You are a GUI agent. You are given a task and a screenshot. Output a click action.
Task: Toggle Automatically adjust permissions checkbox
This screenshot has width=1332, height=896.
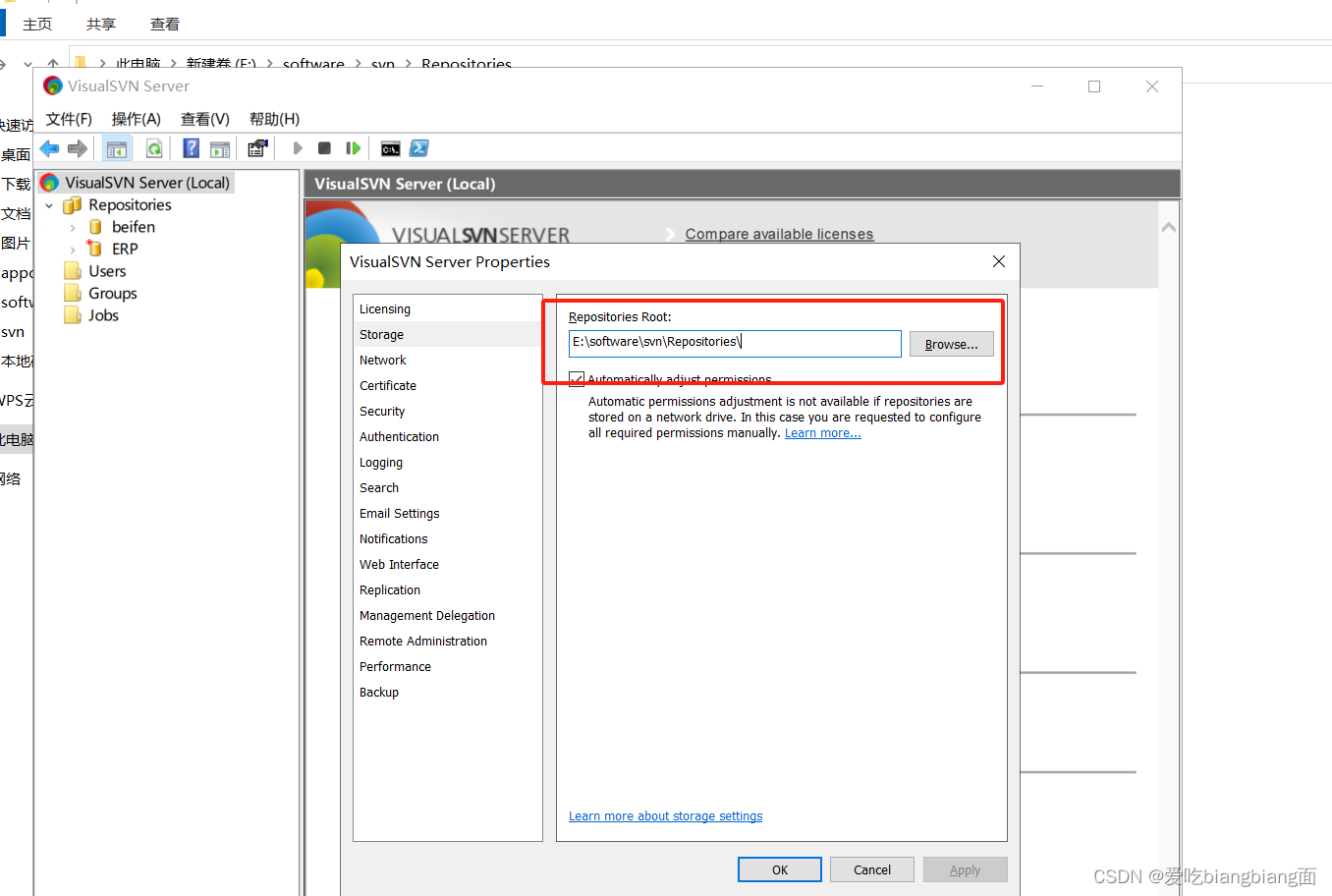577,379
